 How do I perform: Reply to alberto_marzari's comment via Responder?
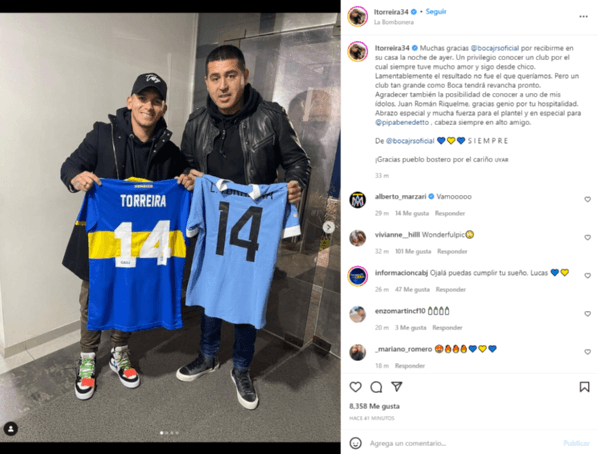(450, 213)
